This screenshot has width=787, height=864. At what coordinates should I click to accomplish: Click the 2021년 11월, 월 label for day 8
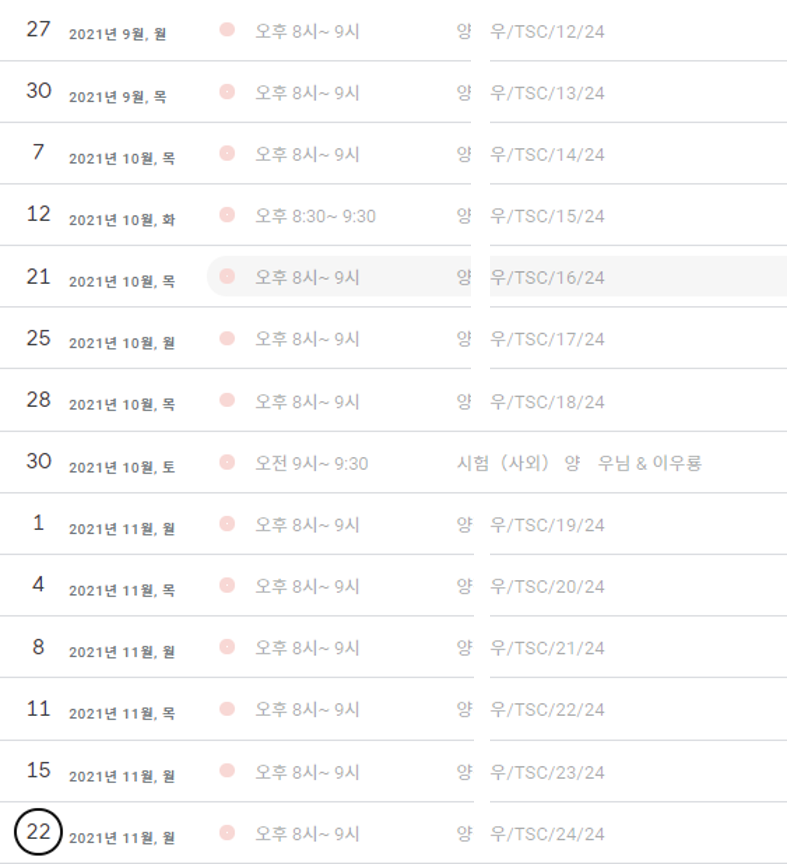tap(122, 652)
